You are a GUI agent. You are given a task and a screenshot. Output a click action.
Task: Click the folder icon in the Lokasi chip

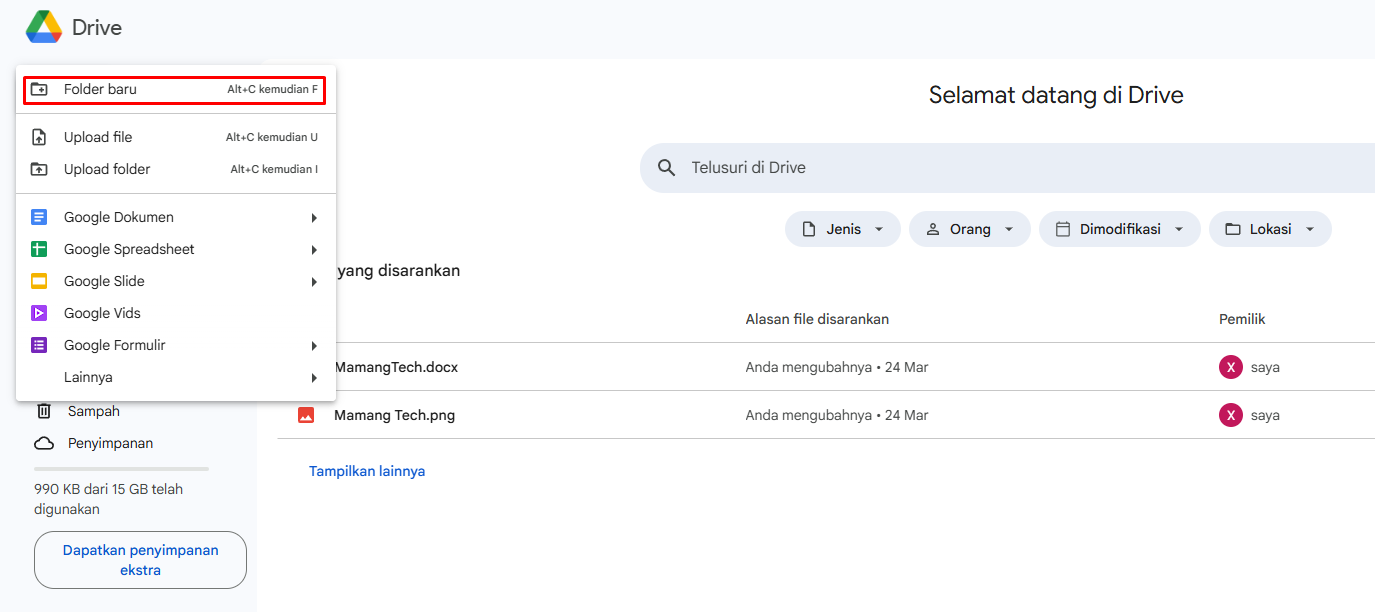pos(1233,229)
